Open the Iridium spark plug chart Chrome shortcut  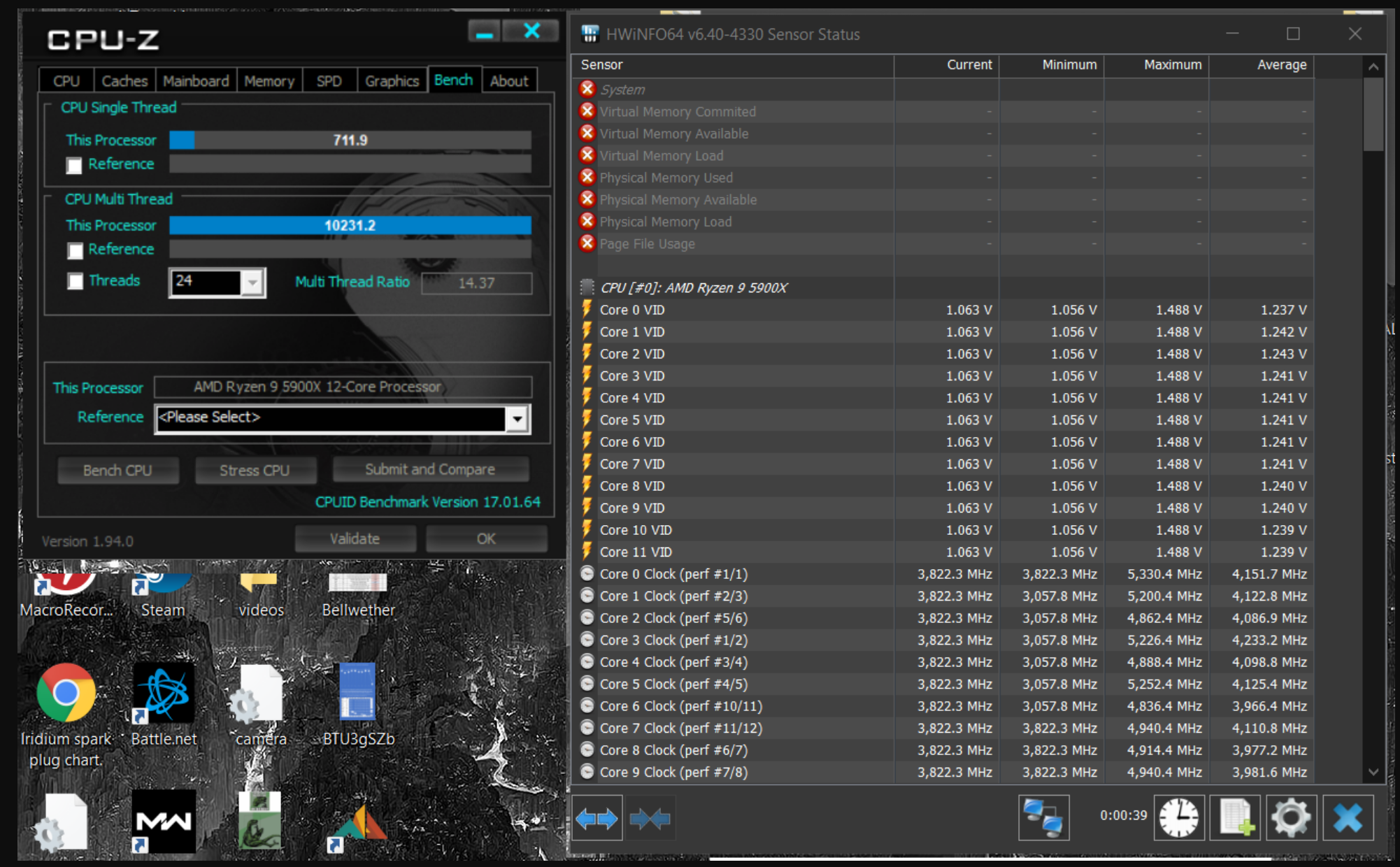66,715
